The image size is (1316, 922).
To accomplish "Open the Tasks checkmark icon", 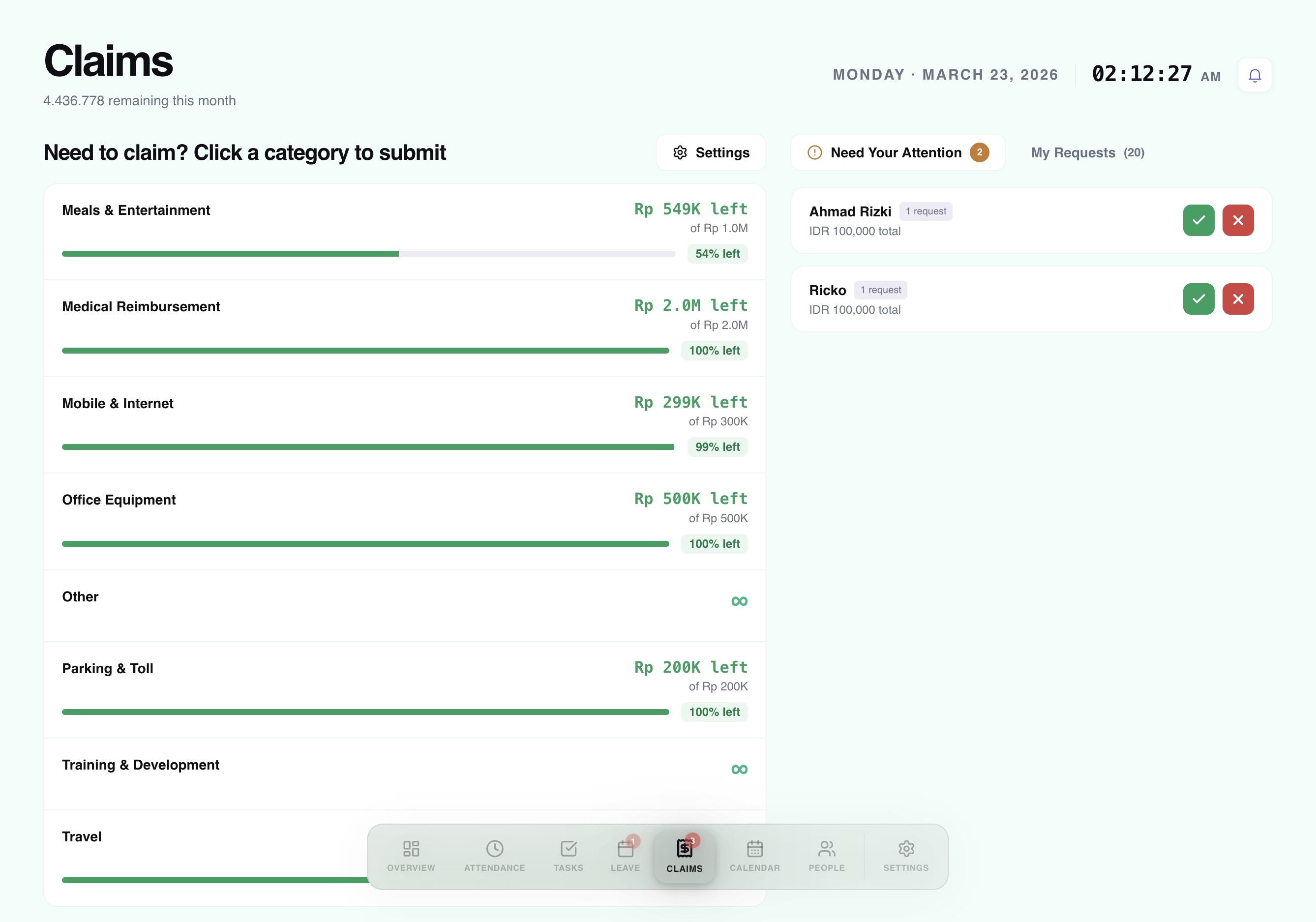I will [568, 849].
